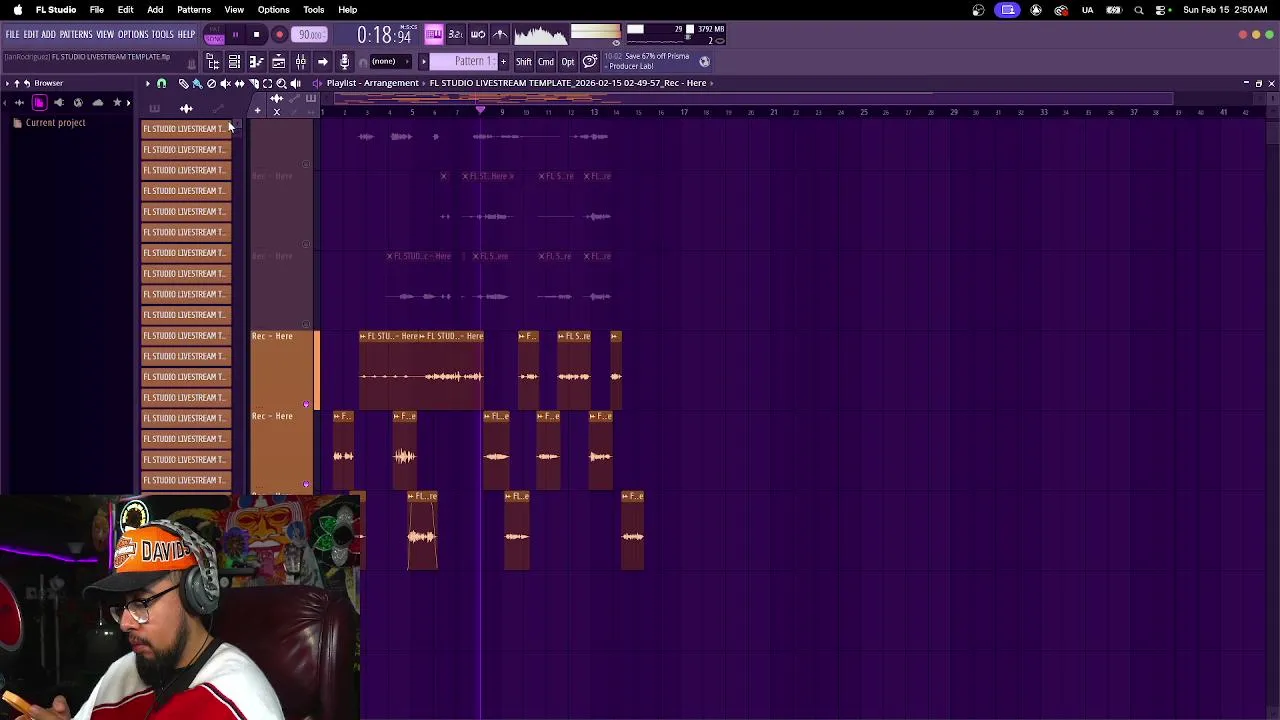Open the OPTIONS menu in FL toolbar
This screenshot has height=720, width=1280.
(133, 34)
